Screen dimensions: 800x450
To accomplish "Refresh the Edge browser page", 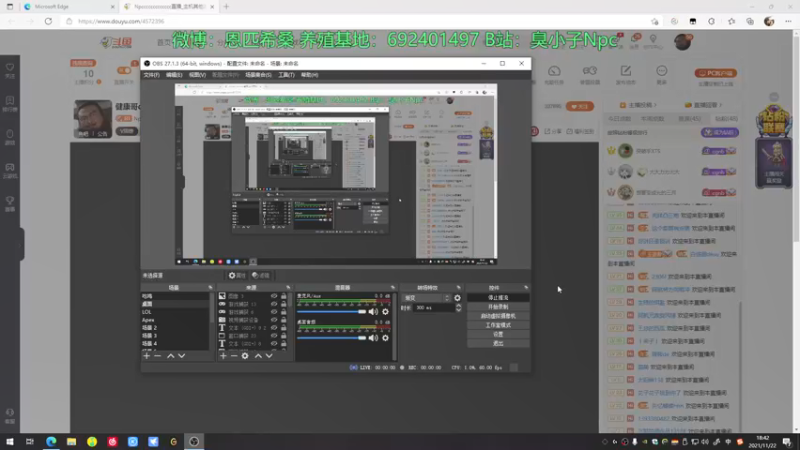I will tap(48, 21).
